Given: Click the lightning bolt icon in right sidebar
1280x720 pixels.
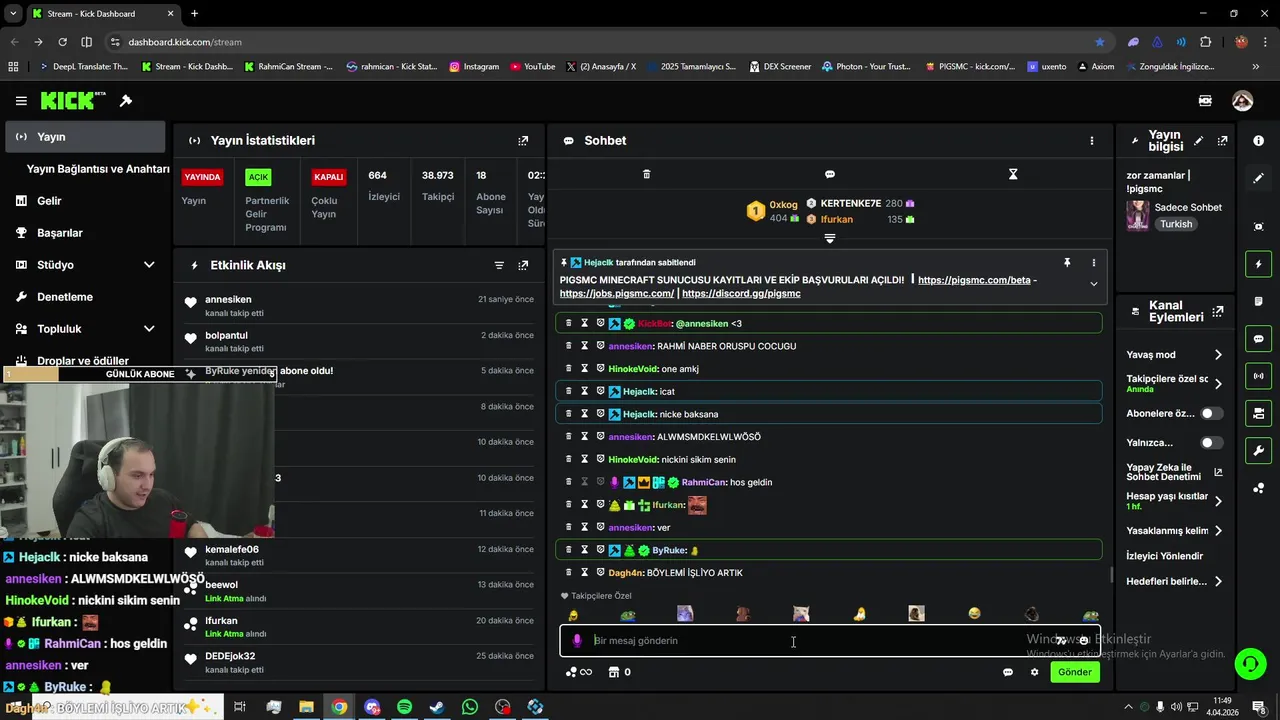Looking at the screenshot, I should coord(1258,265).
